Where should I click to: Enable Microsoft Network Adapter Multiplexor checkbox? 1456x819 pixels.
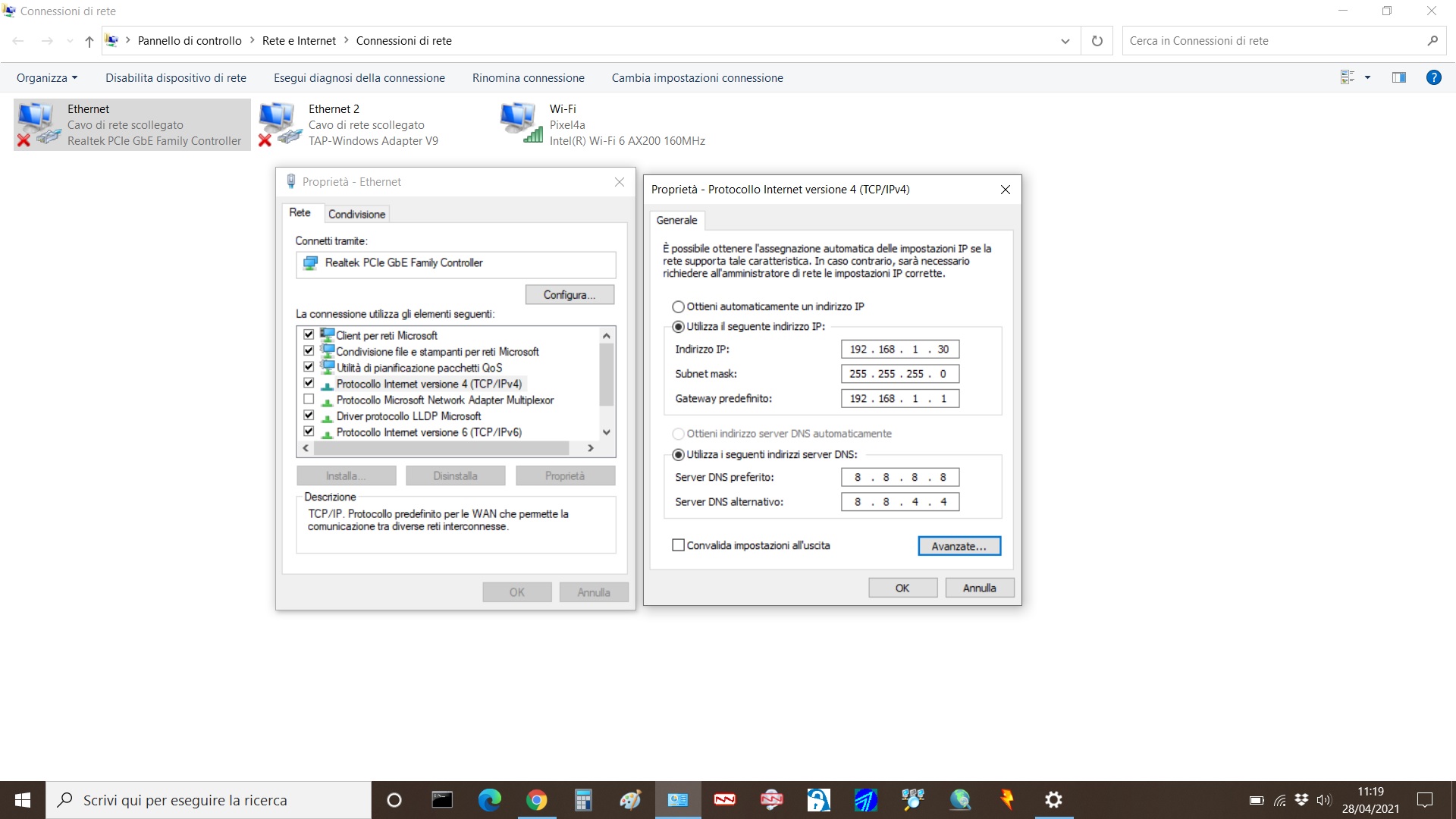point(309,400)
